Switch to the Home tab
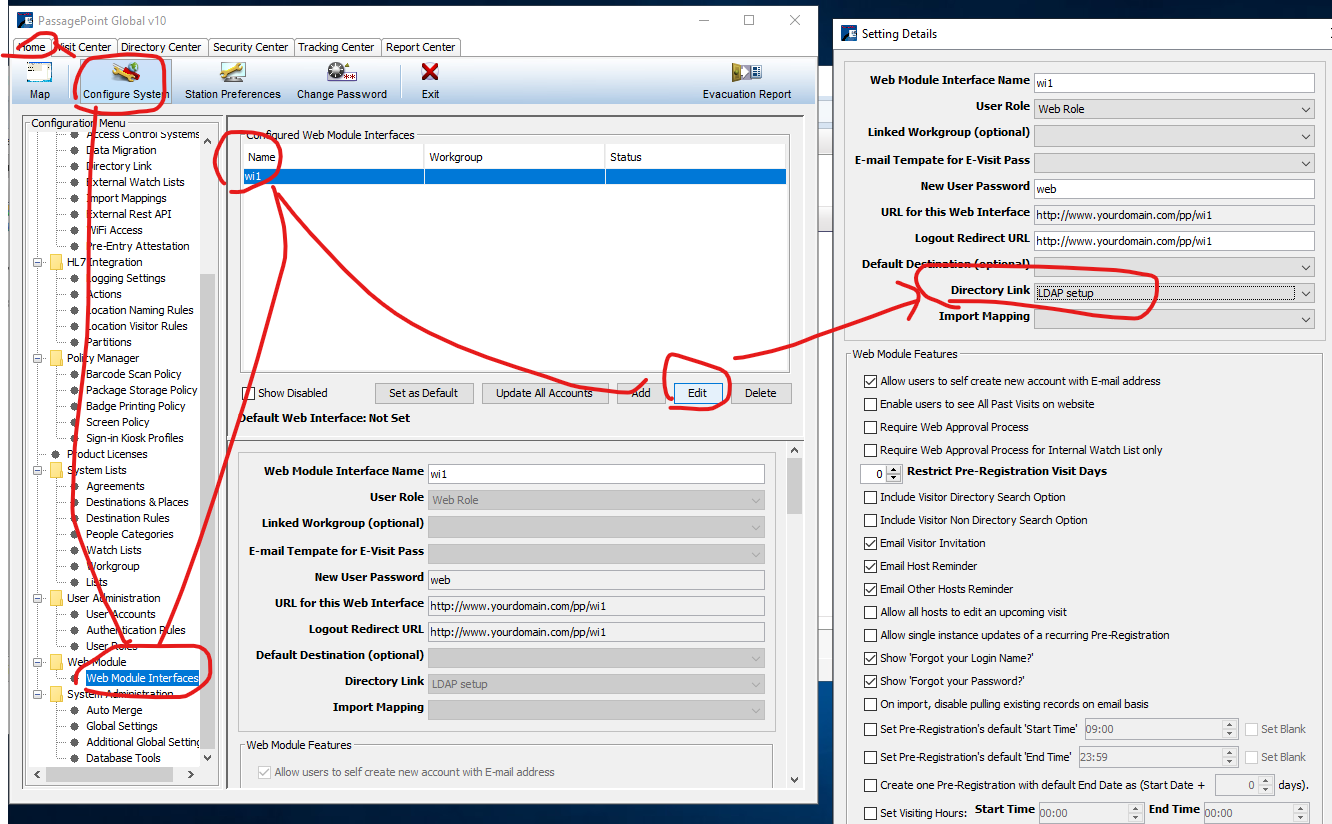This screenshot has width=1332, height=824. (x=32, y=47)
